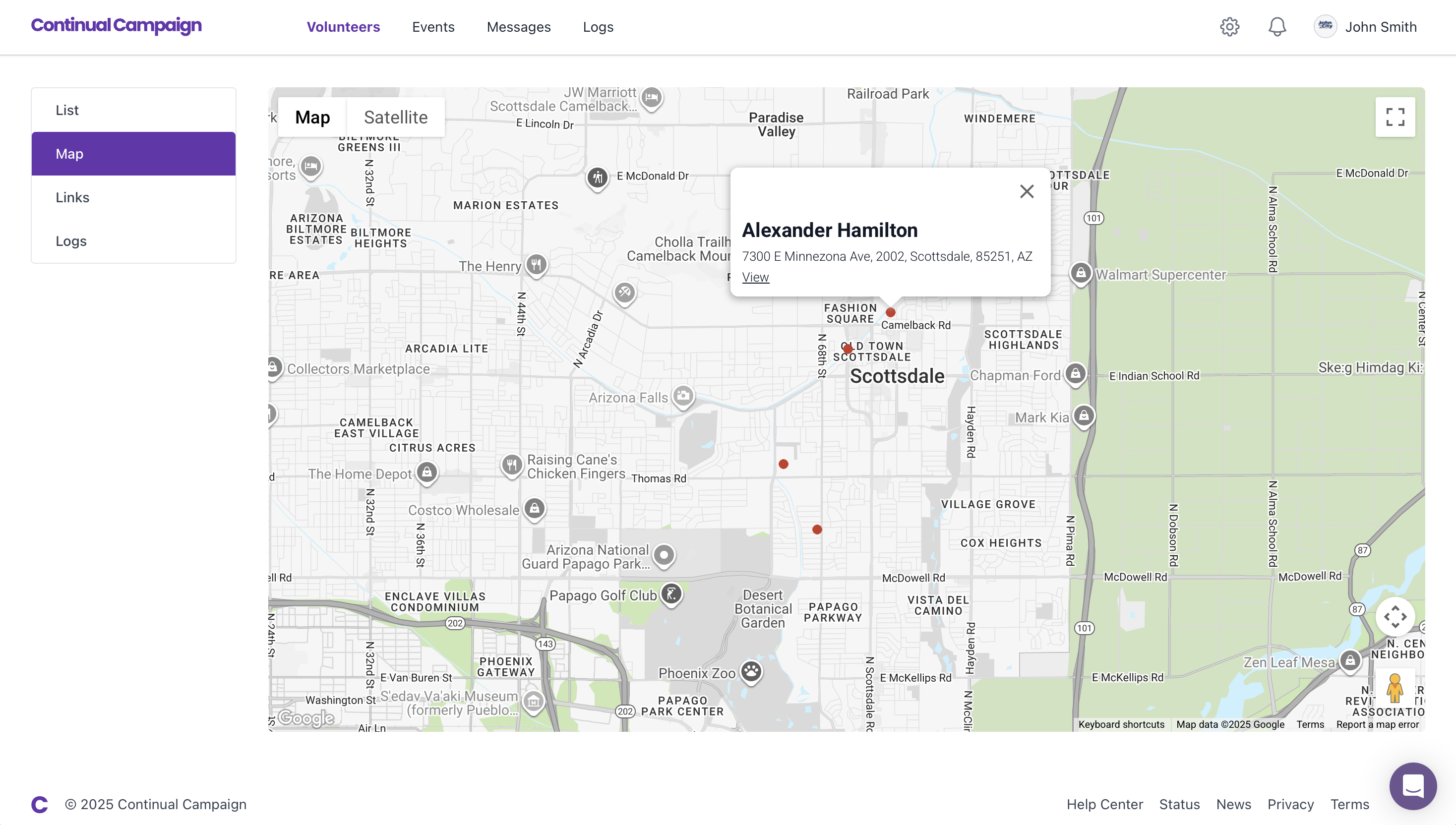Open keyboard shortcuts for the map
Viewport: 1456px width, 825px height.
pos(1122,724)
